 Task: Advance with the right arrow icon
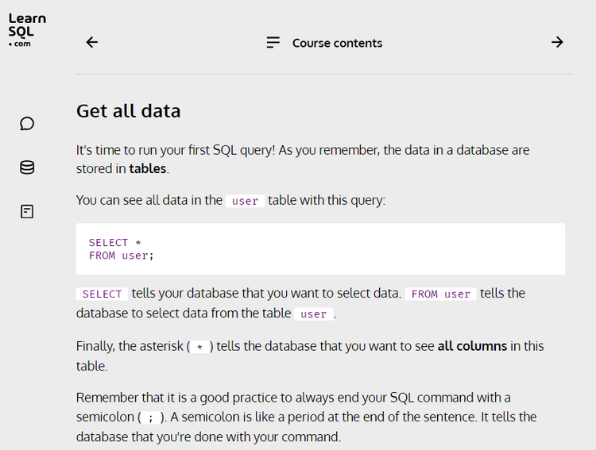tap(557, 42)
